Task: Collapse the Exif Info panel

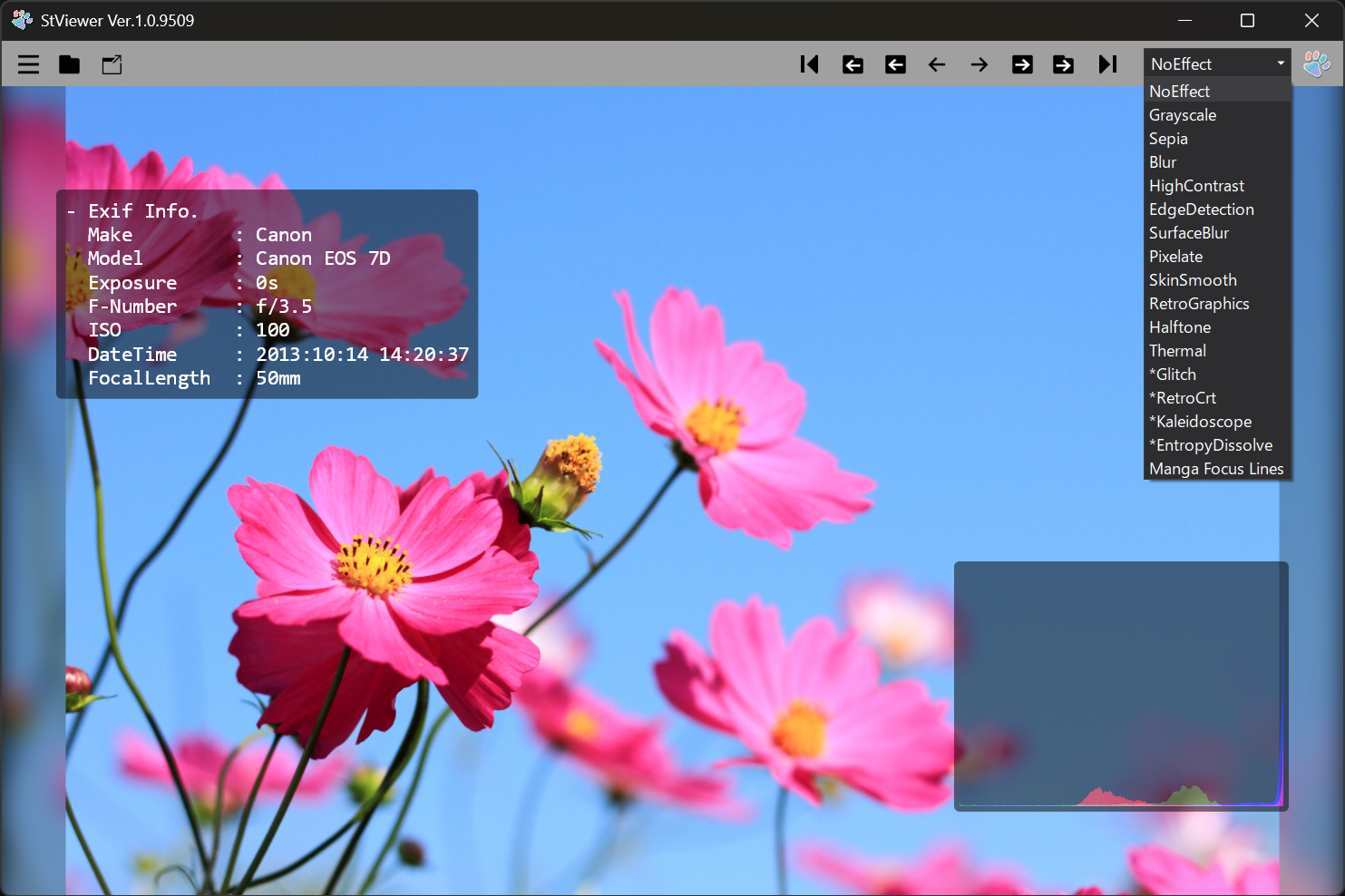Action: [70, 210]
